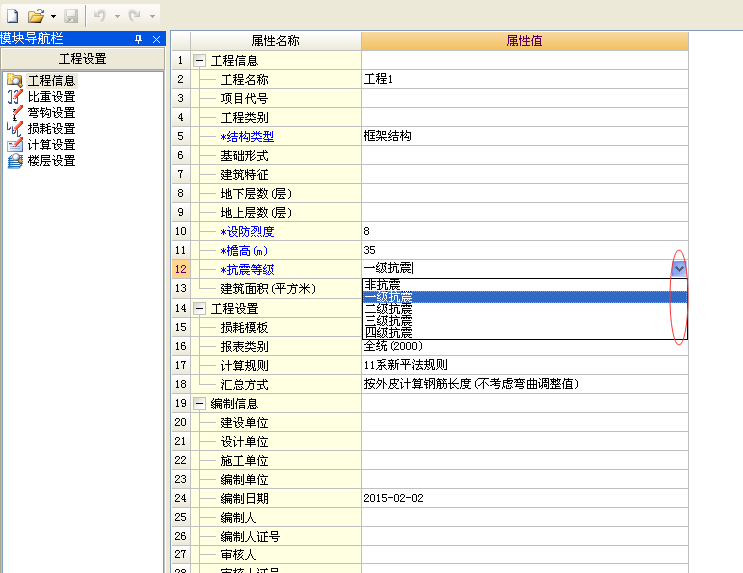Click the Open folder toolbar icon
The width and height of the screenshot is (743, 573).
tap(36, 16)
